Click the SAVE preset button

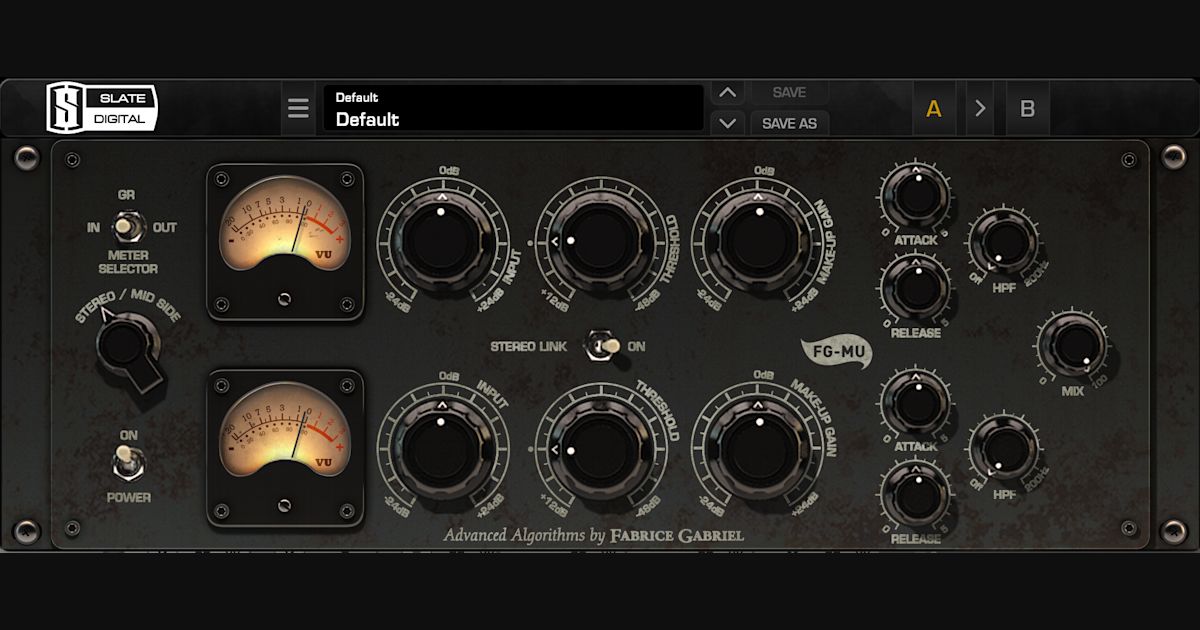coord(789,92)
